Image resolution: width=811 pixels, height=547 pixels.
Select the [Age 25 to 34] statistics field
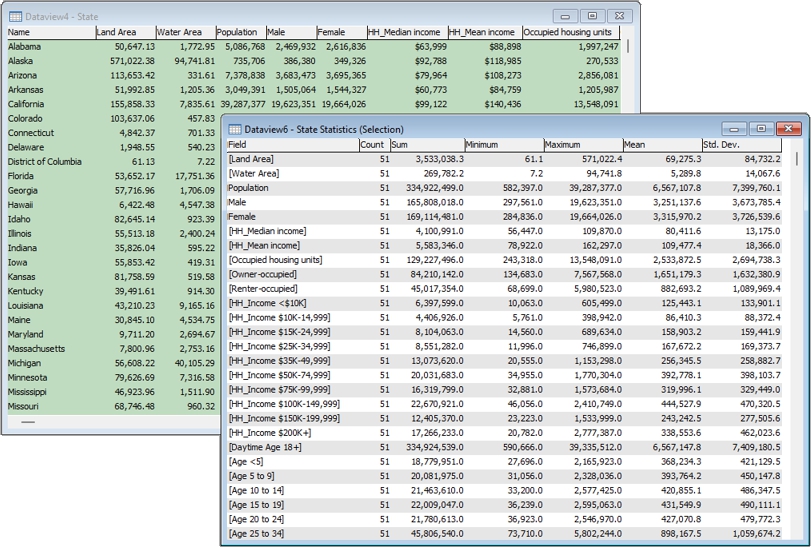(256, 534)
